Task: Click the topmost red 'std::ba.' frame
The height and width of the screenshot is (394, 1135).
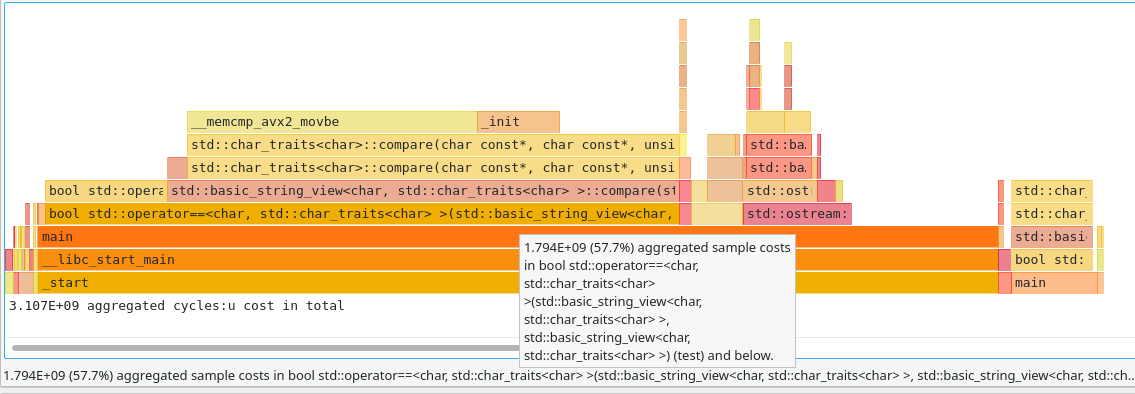Action: [778, 145]
